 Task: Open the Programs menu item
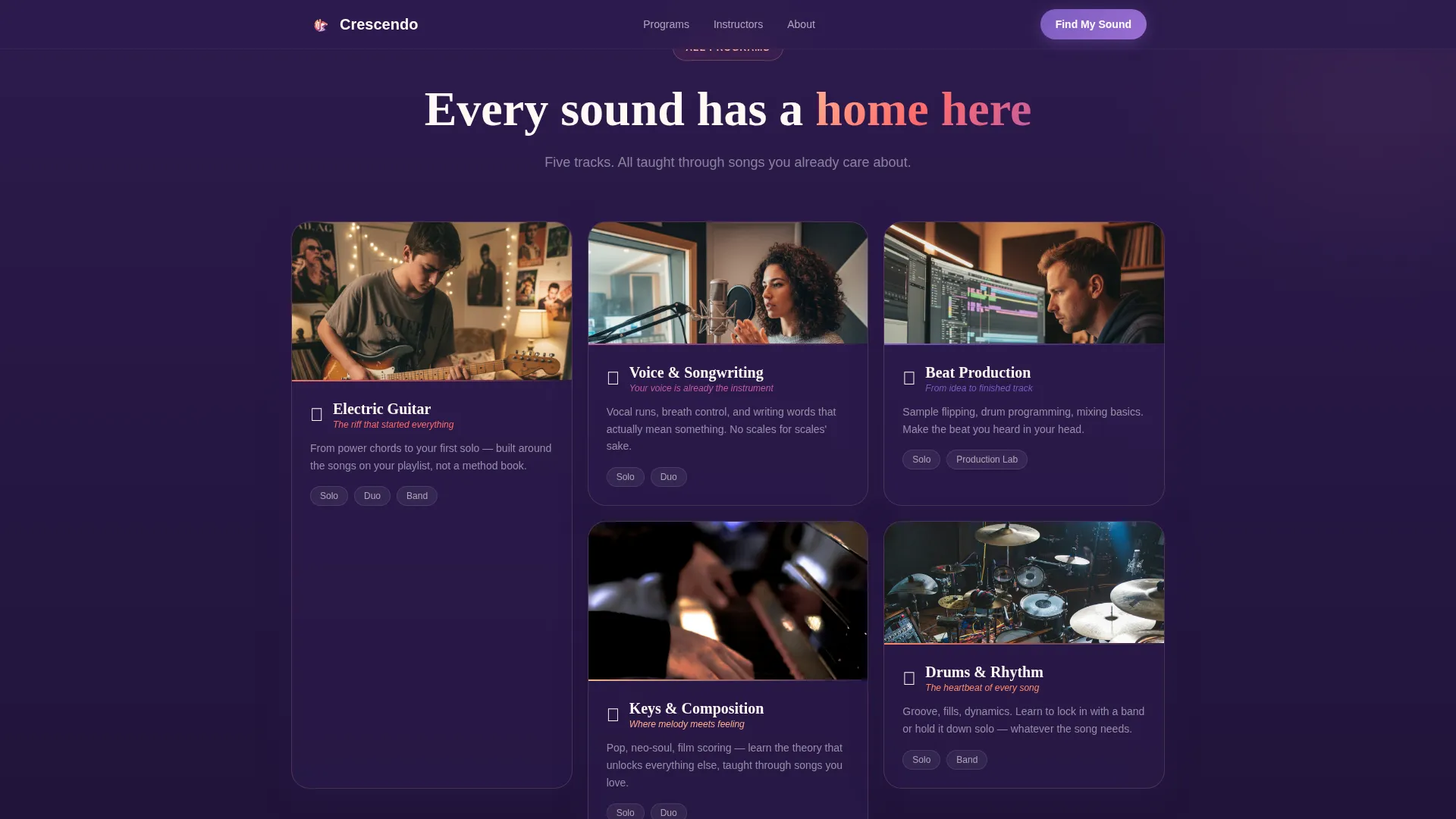point(666,24)
